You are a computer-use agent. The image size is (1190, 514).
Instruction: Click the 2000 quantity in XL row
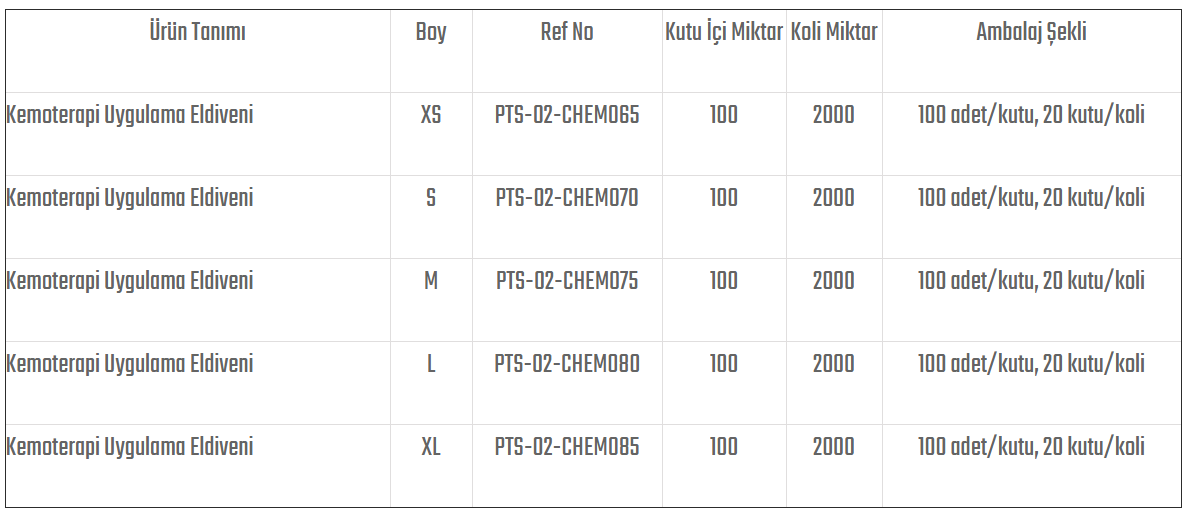(x=834, y=447)
